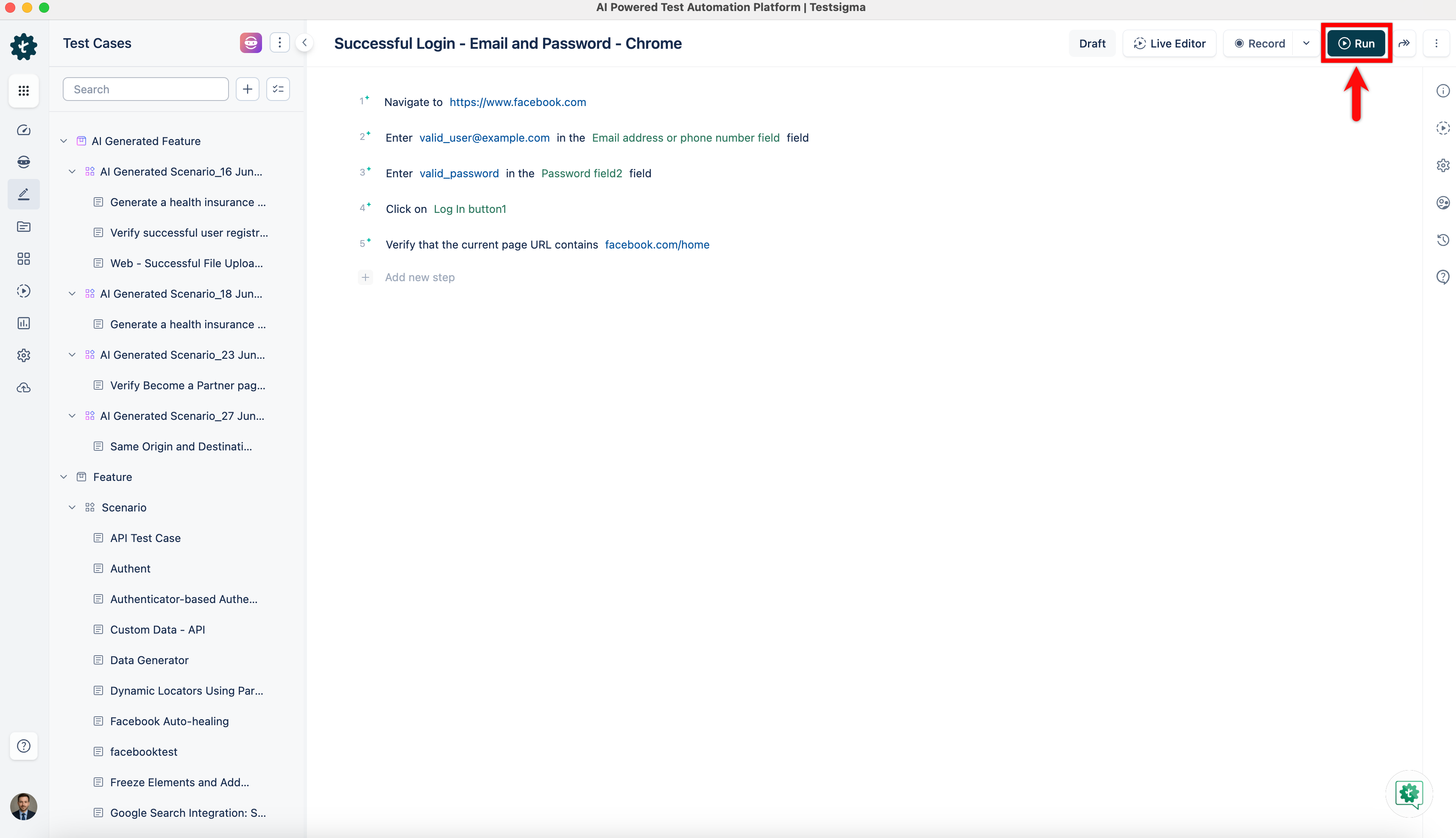Click the Draft status label
Viewport: 1456px width, 838px height.
click(1091, 44)
